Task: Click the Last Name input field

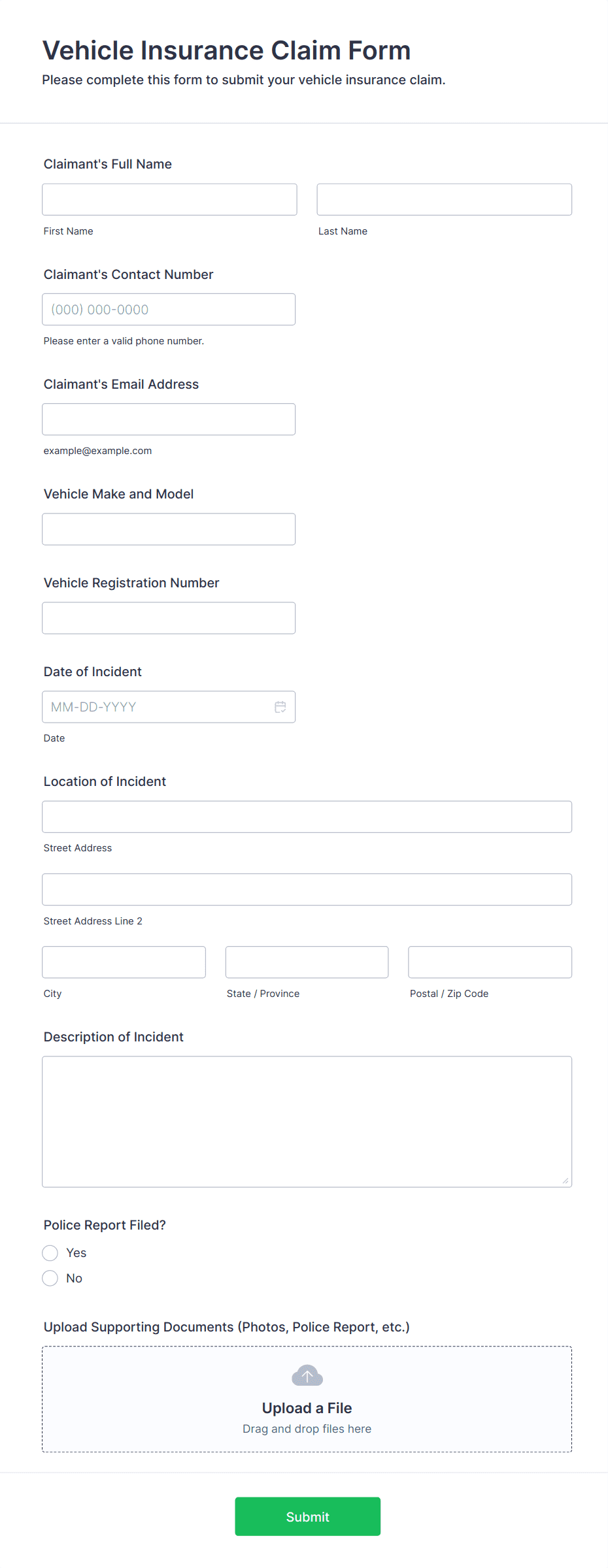Action: [x=443, y=199]
